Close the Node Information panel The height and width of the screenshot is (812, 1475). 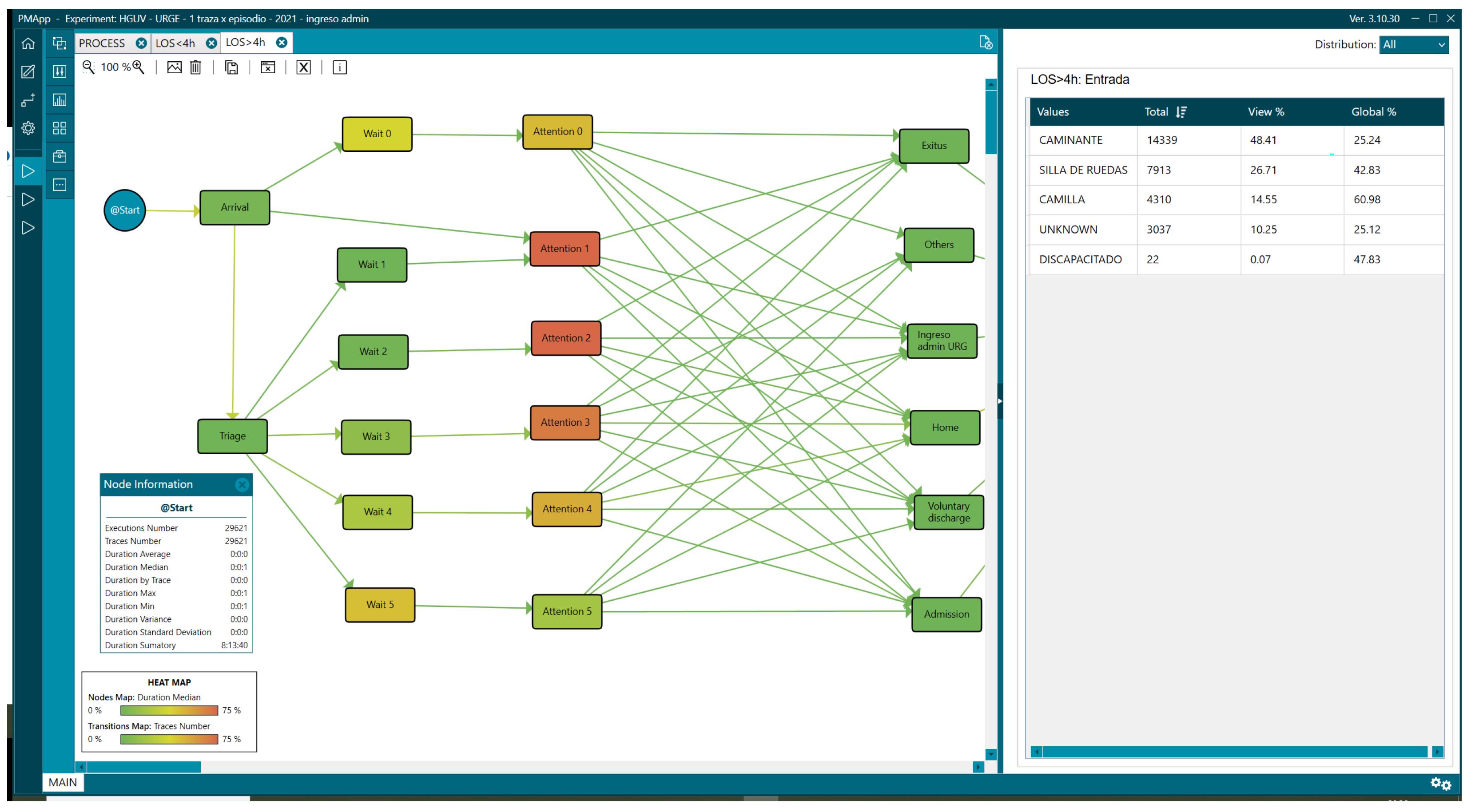[x=242, y=485]
